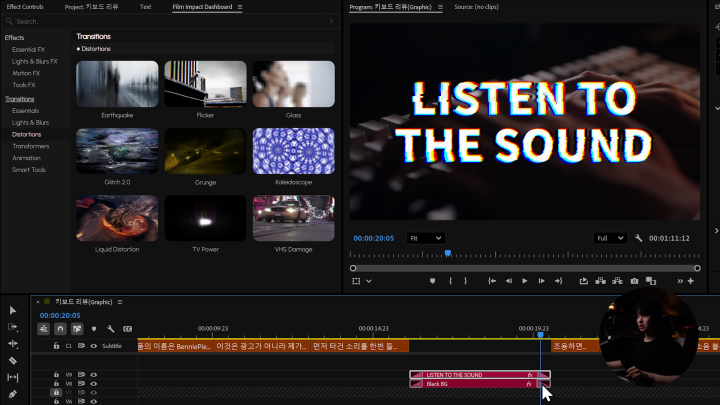Open Program monitor wrench settings
This screenshot has height=405, width=720.
coord(638,239)
